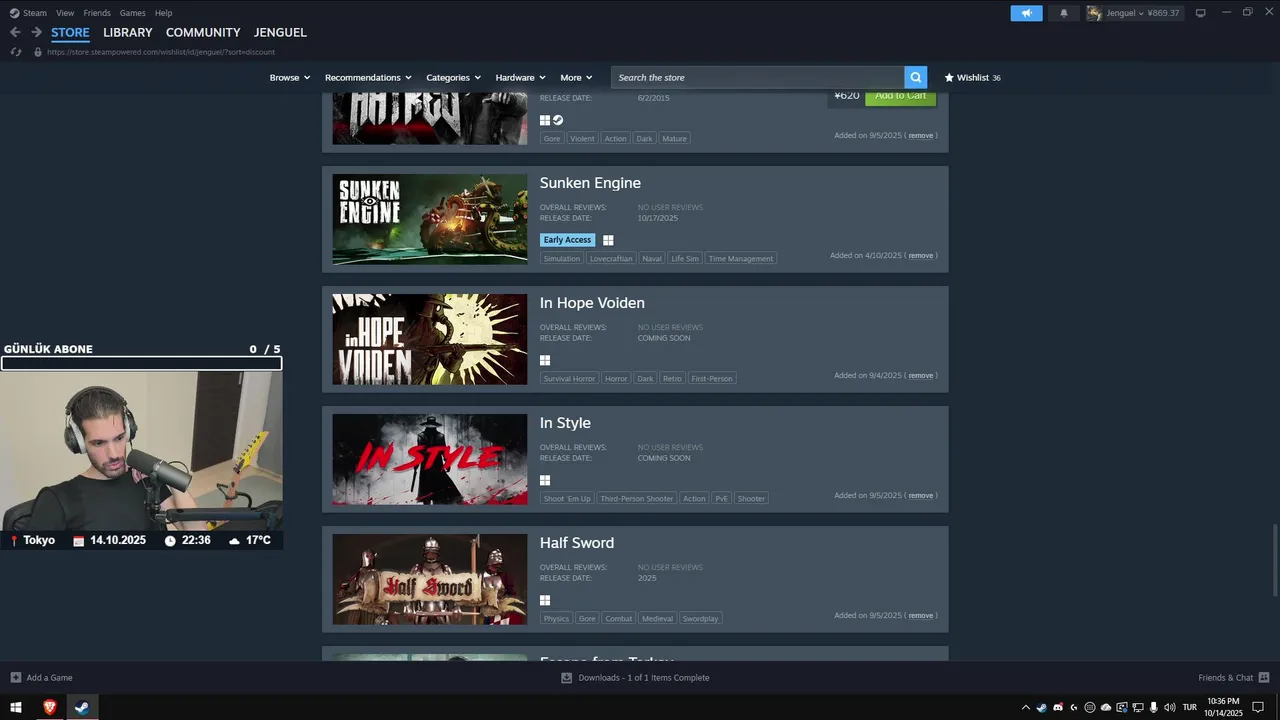Open the Friends menu

point(97,13)
